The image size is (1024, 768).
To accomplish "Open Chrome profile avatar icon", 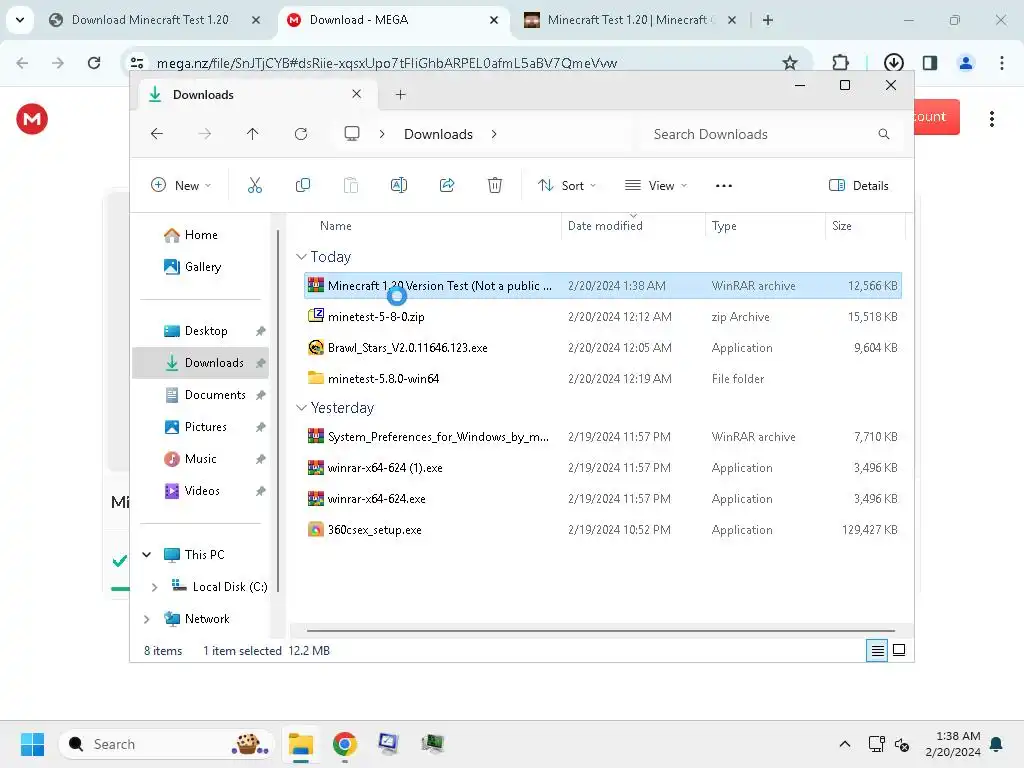I will coord(966,63).
